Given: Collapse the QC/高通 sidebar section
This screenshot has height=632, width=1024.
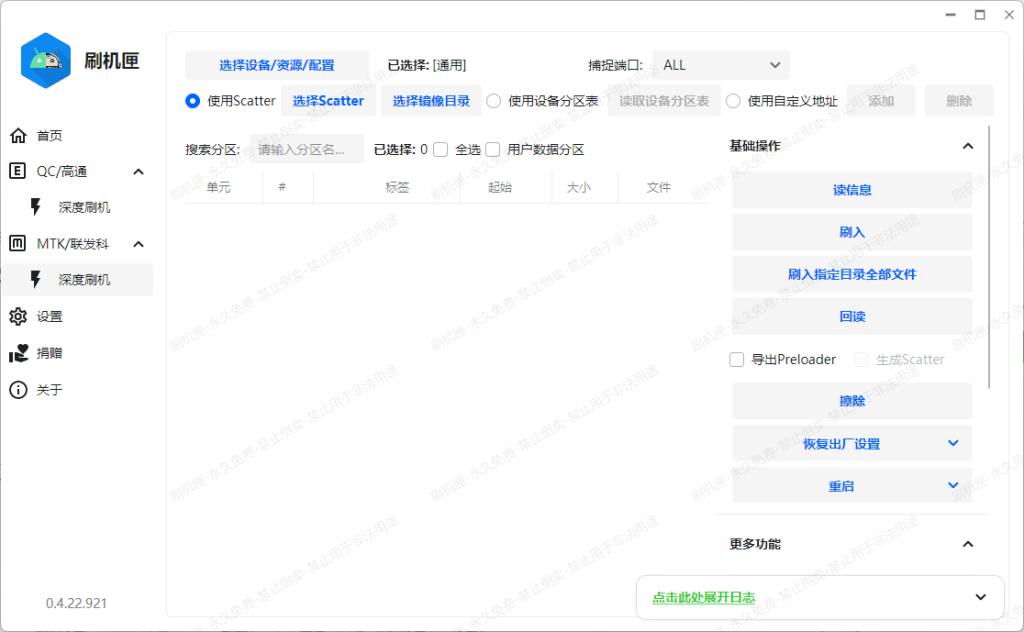Looking at the screenshot, I should (139, 171).
